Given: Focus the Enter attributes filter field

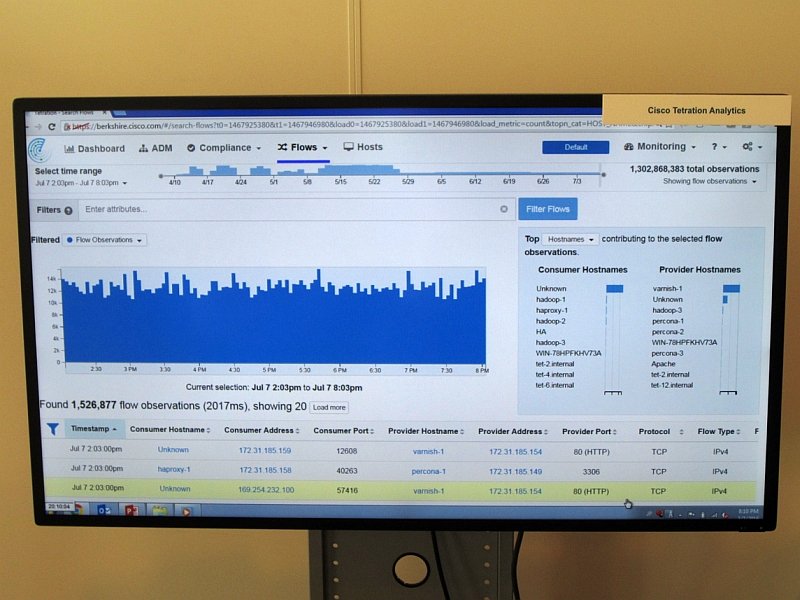Looking at the screenshot, I should 291,209.
